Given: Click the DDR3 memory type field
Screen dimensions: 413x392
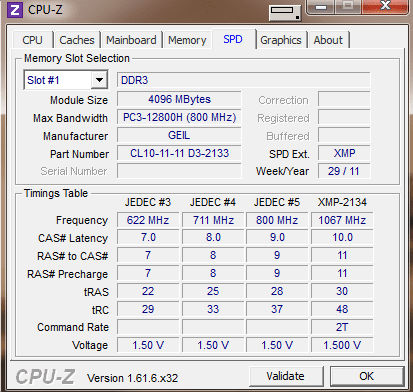Looking at the screenshot, I should [x=244, y=80].
